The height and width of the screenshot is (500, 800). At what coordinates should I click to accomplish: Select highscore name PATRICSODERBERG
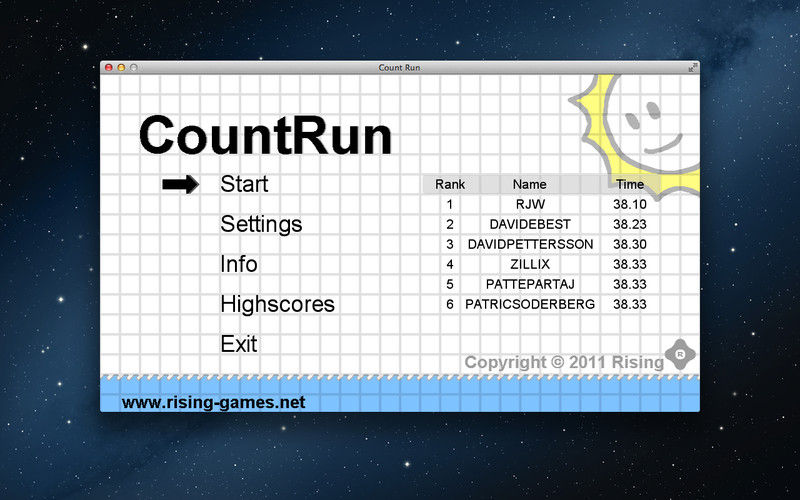530,304
